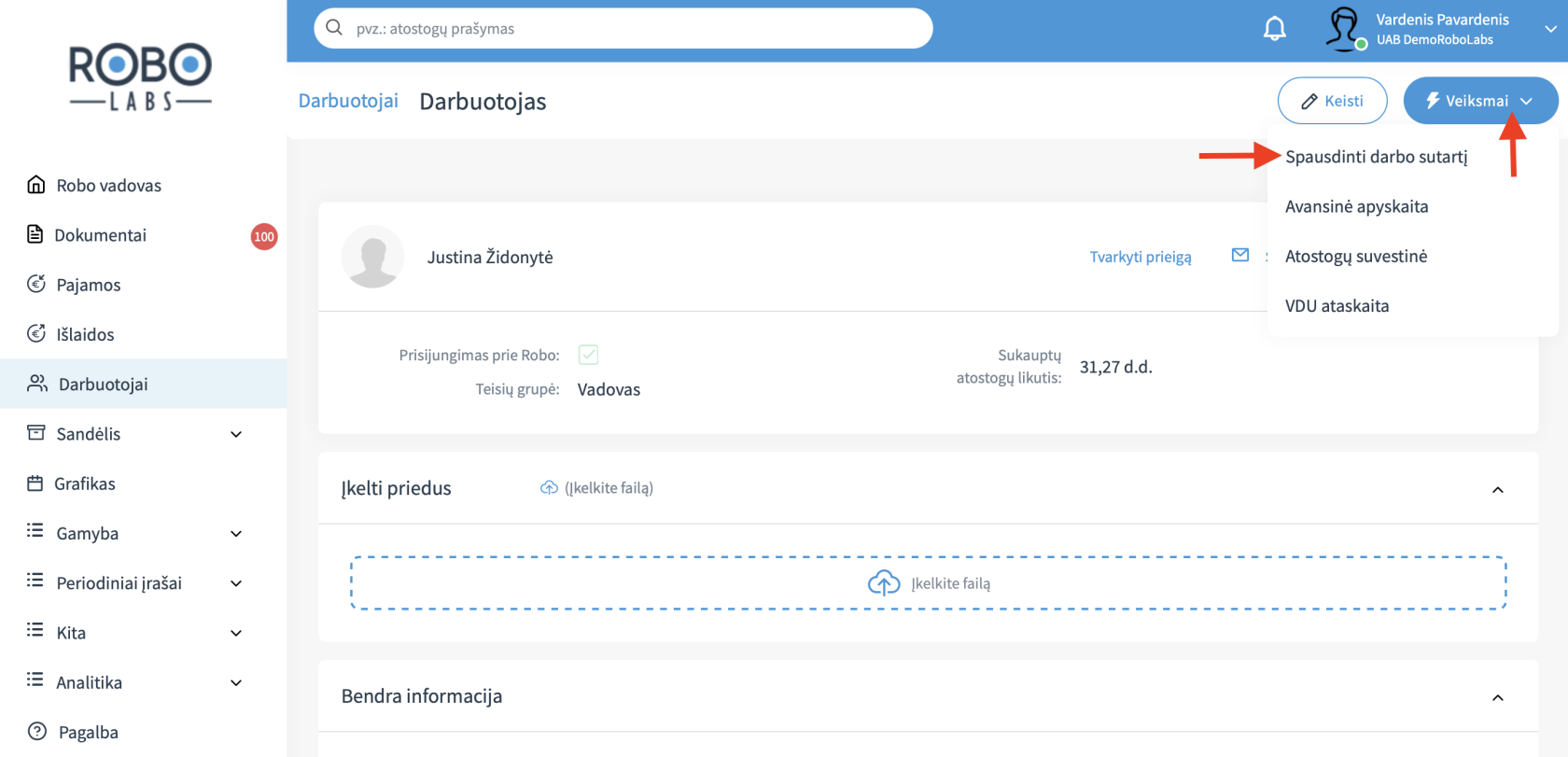Screen dimensions: 1568x757
Task: Open Grafikas in sidebar
Action: tap(85, 484)
